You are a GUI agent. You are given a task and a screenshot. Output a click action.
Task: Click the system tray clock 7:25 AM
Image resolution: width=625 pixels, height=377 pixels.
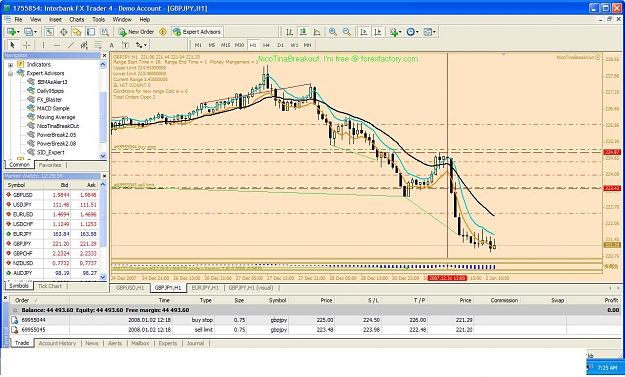[607, 368]
